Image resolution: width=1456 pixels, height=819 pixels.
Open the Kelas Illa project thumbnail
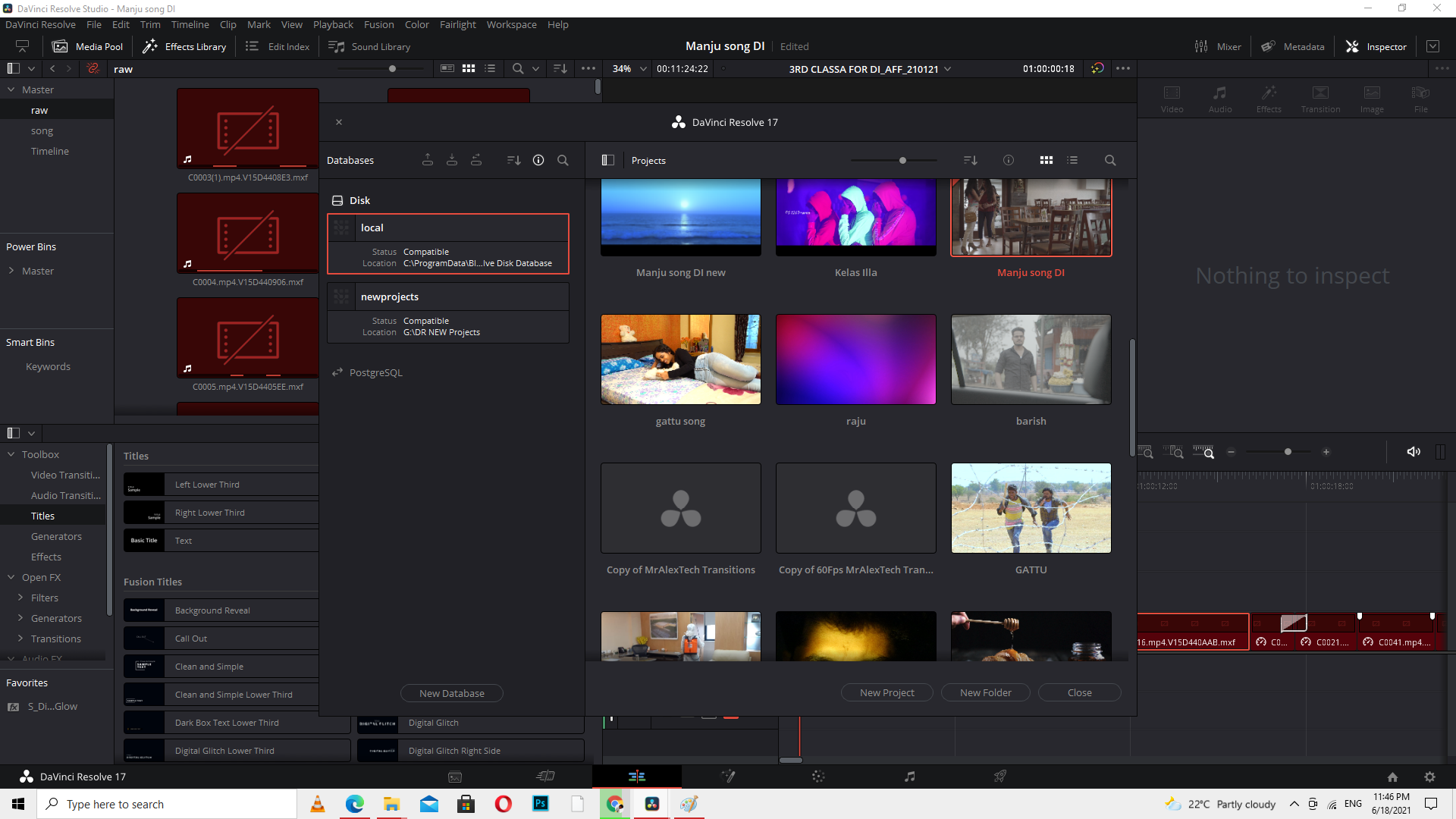pyautogui.click(x=856, y=217)
